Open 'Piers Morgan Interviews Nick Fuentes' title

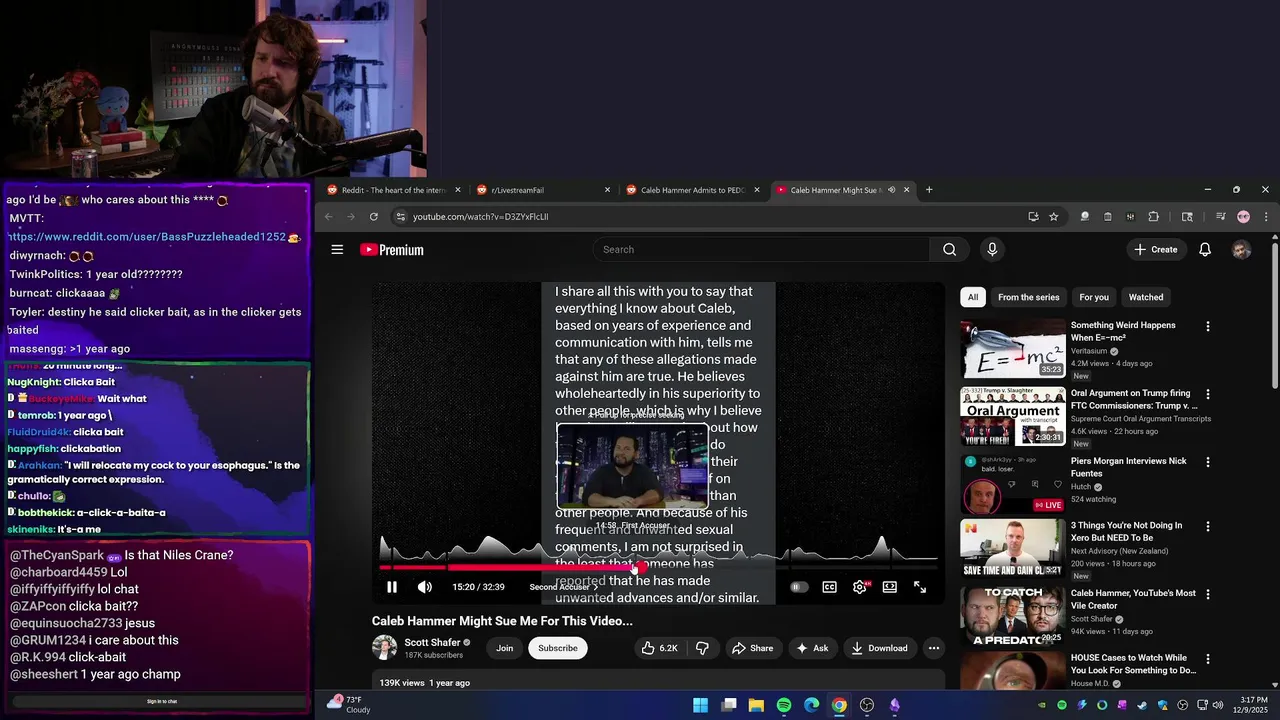coord(1128,467)
